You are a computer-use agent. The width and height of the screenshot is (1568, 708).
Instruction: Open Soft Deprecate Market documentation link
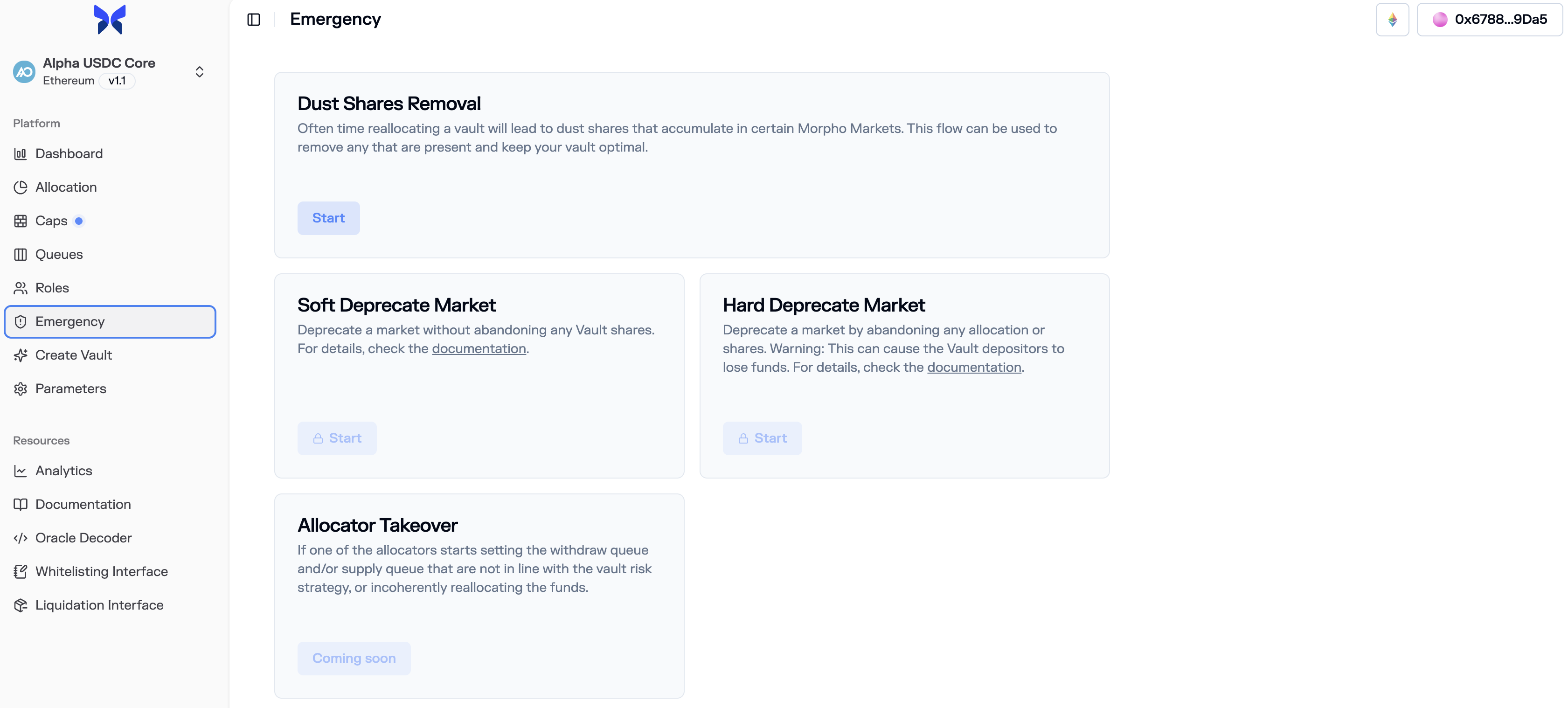[479, 349]
